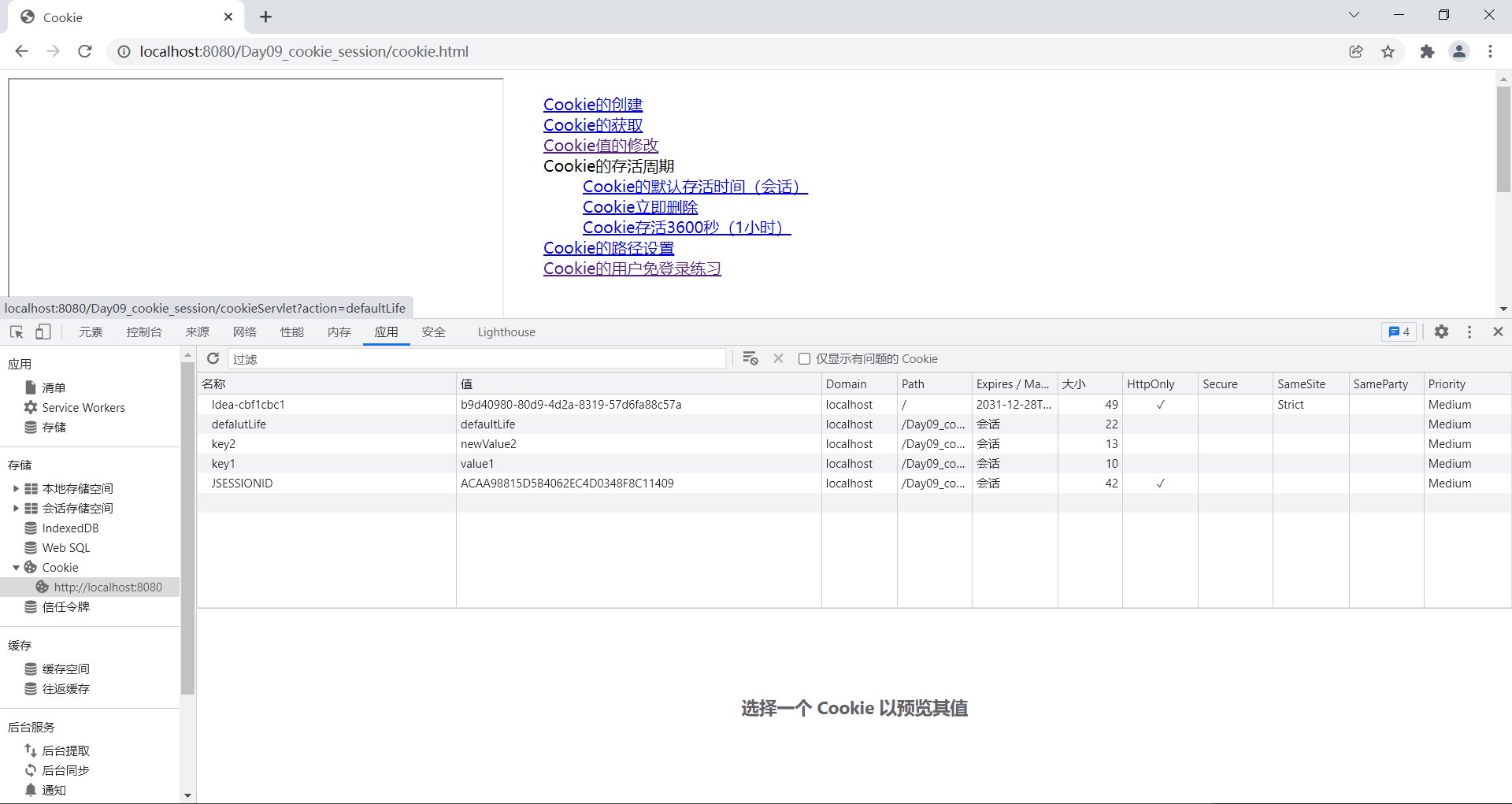The height and width of the screenshot is (804, 1512).
Task: Share this page via the share icon
Action: 1356,51
